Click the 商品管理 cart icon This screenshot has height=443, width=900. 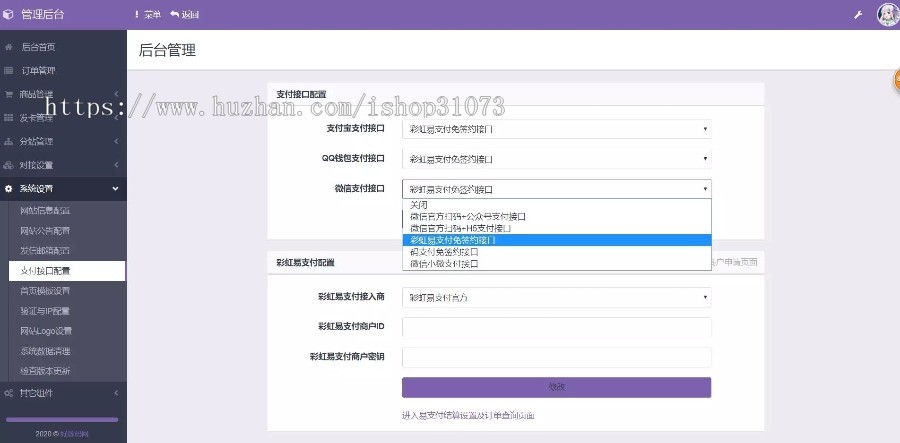click(x=9, y=94)
